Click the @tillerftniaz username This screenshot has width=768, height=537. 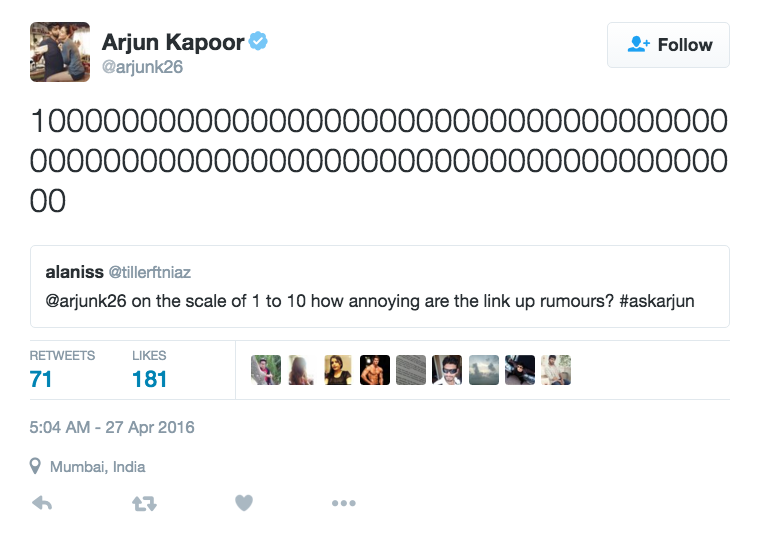pyautogui.click(x=149, y=272)
